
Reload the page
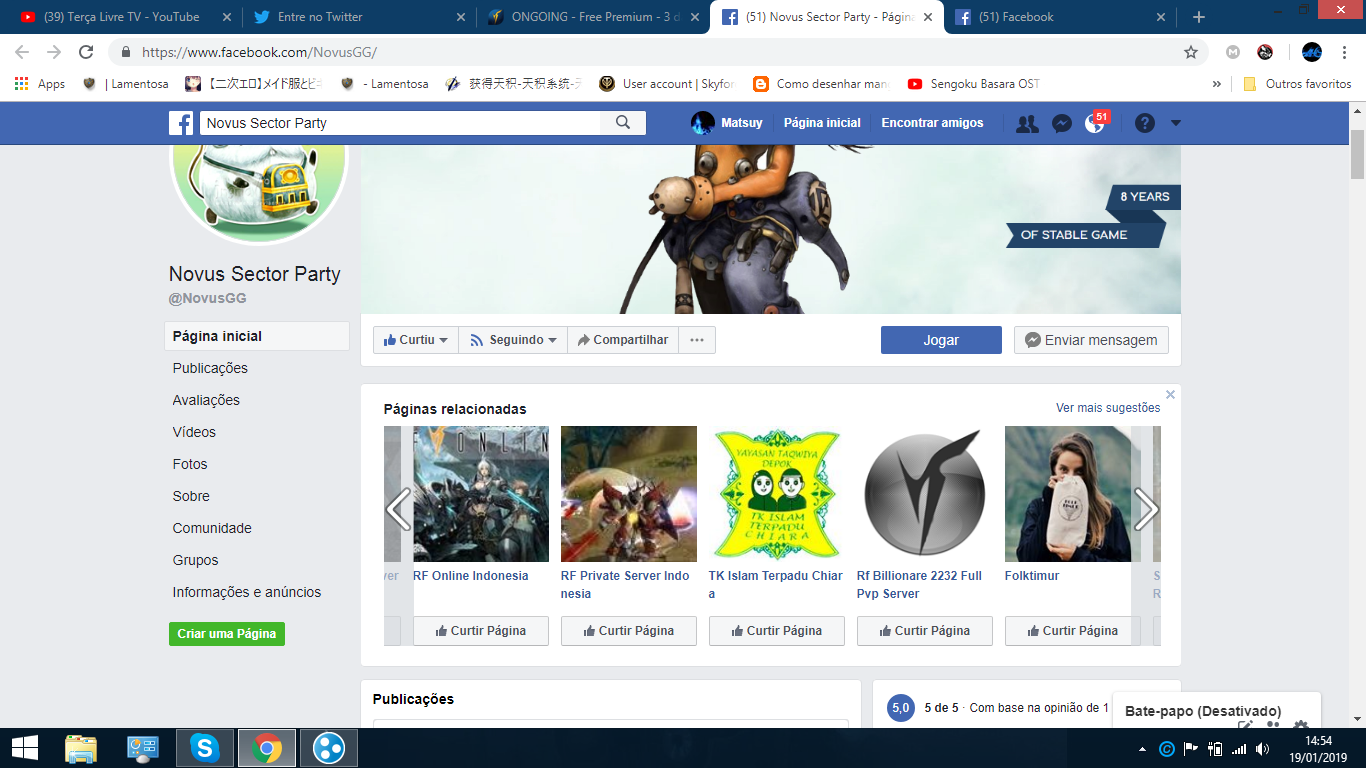point(86,52)
